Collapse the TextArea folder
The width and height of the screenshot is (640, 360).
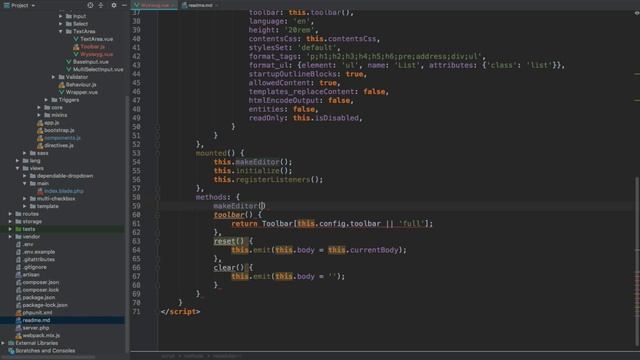click(60, 31)
